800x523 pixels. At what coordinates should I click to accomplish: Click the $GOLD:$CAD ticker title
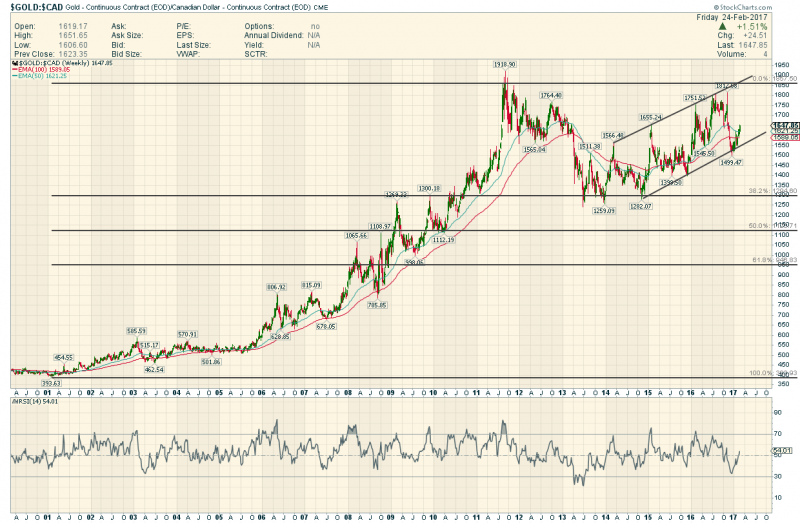click(x=37, y=7)
